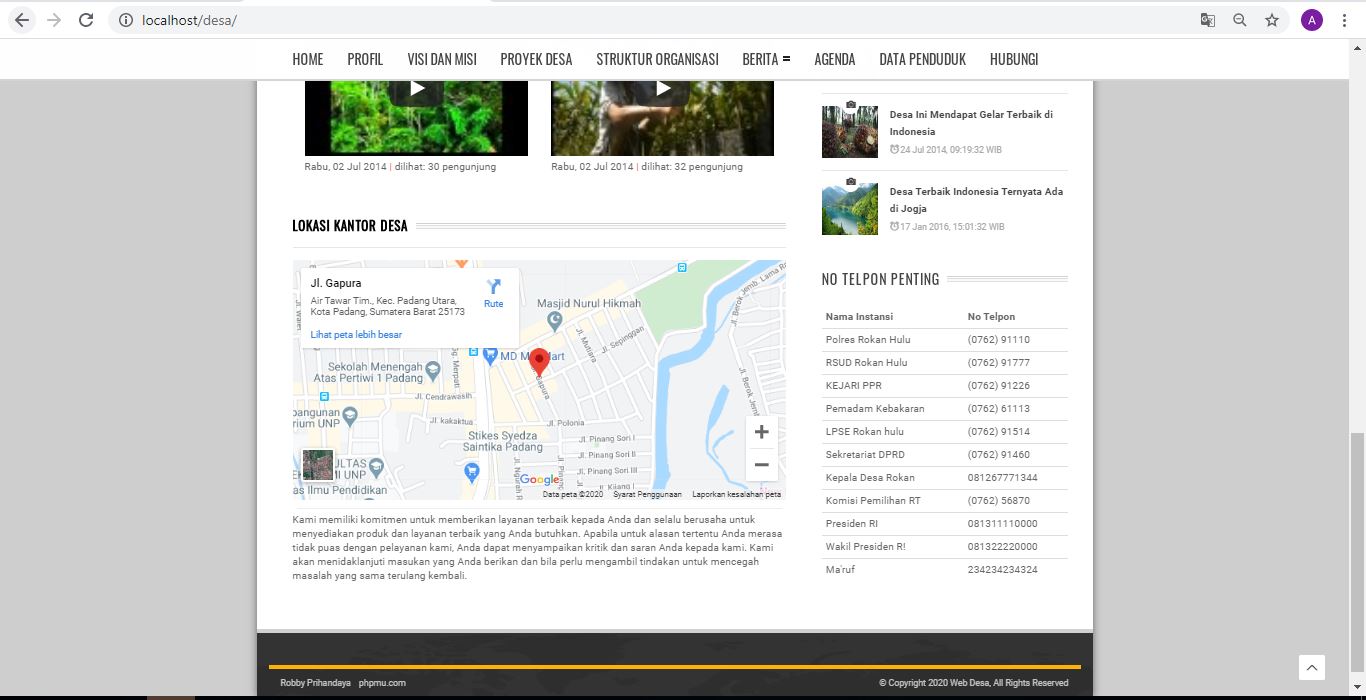Zoom in on the map with plus button

tap(761, 432)
